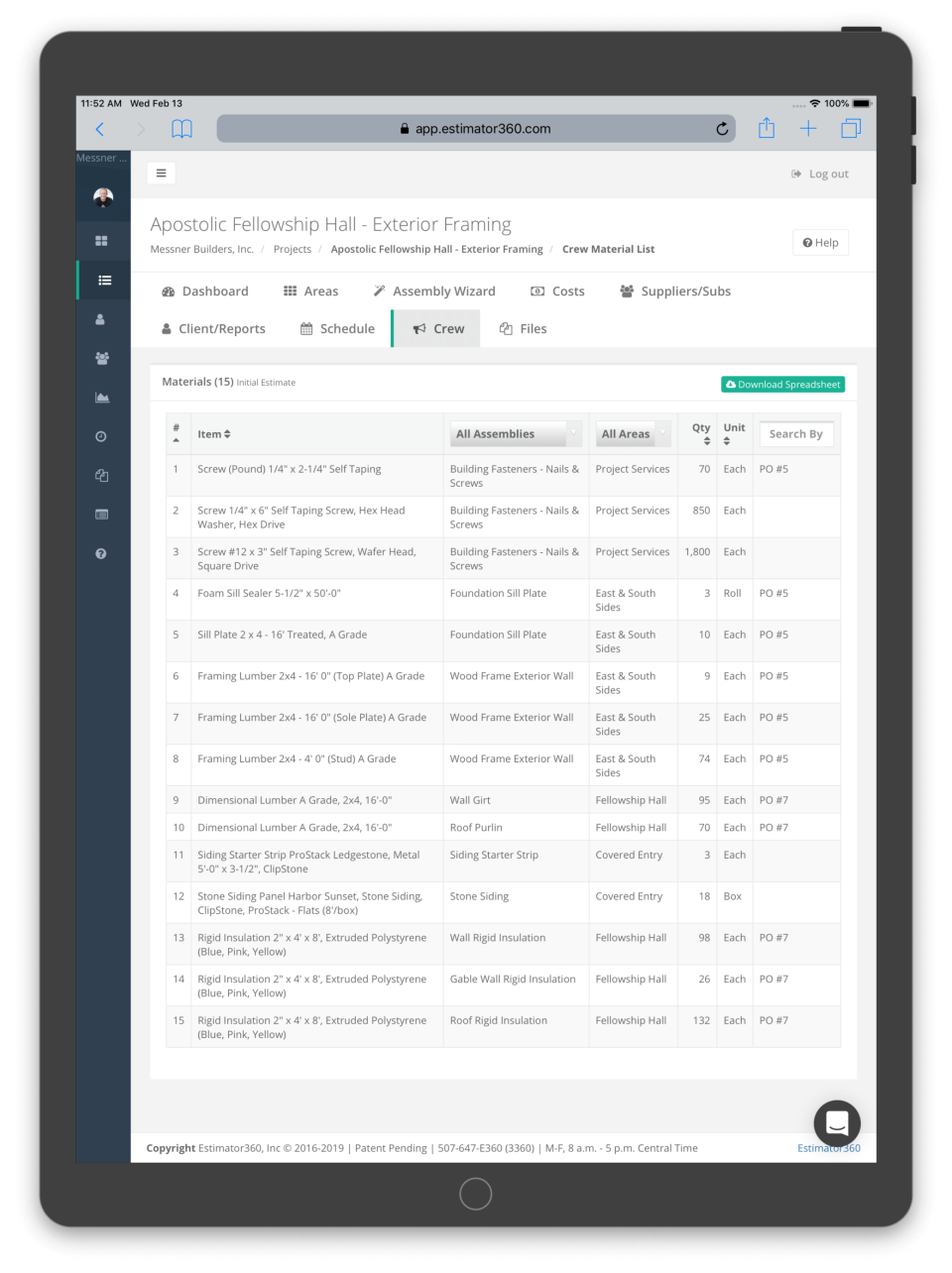Select the active Projects list icon
Viewport: 952px width, 1273px height.
(x=102, y=280)
